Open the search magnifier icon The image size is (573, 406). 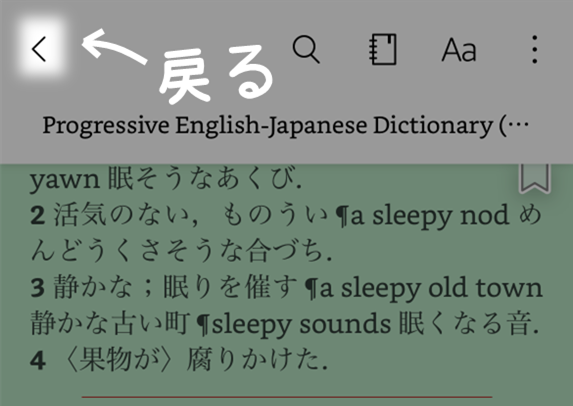306,49
